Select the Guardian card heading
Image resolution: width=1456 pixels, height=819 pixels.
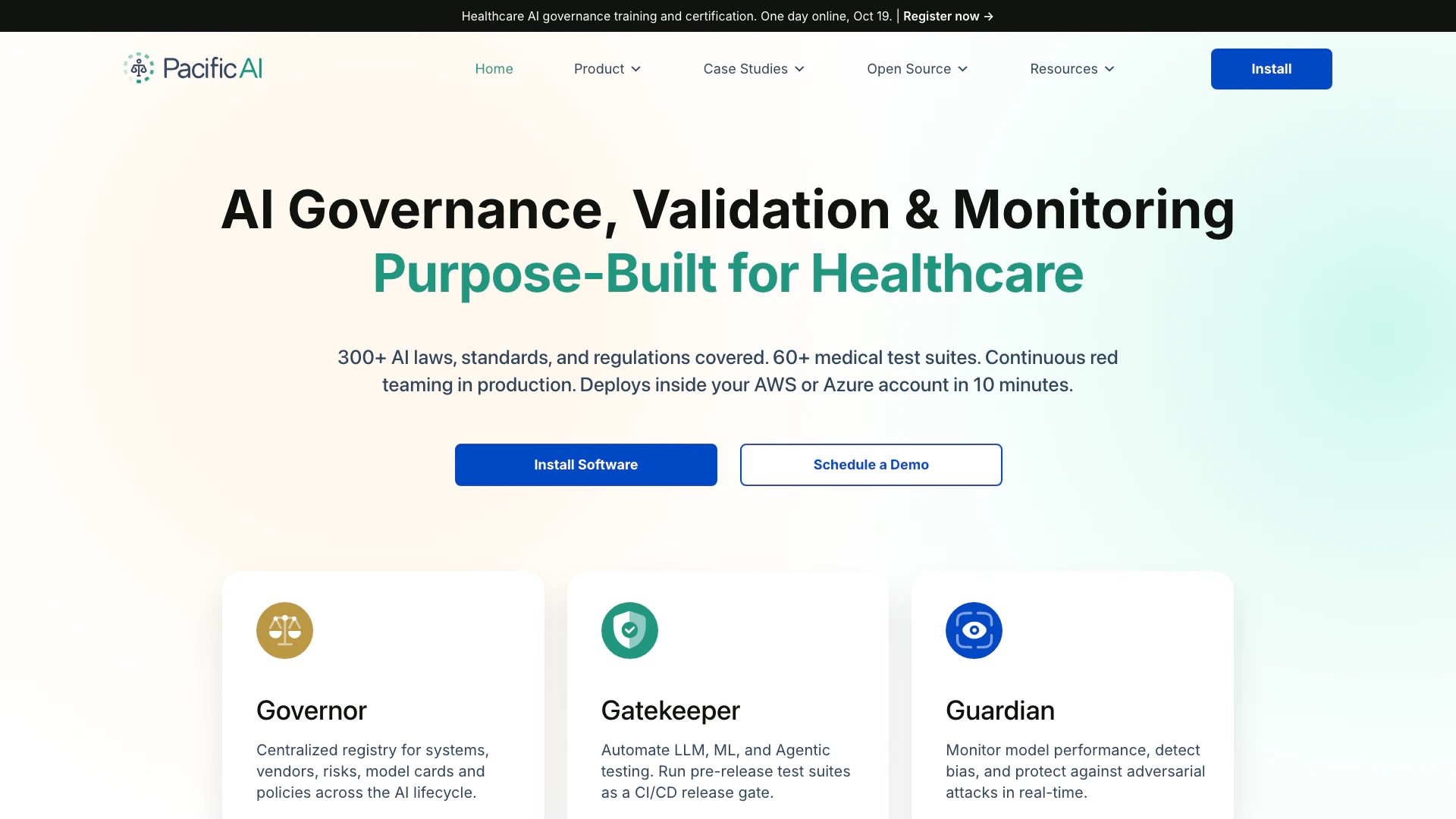point(1000,711)
